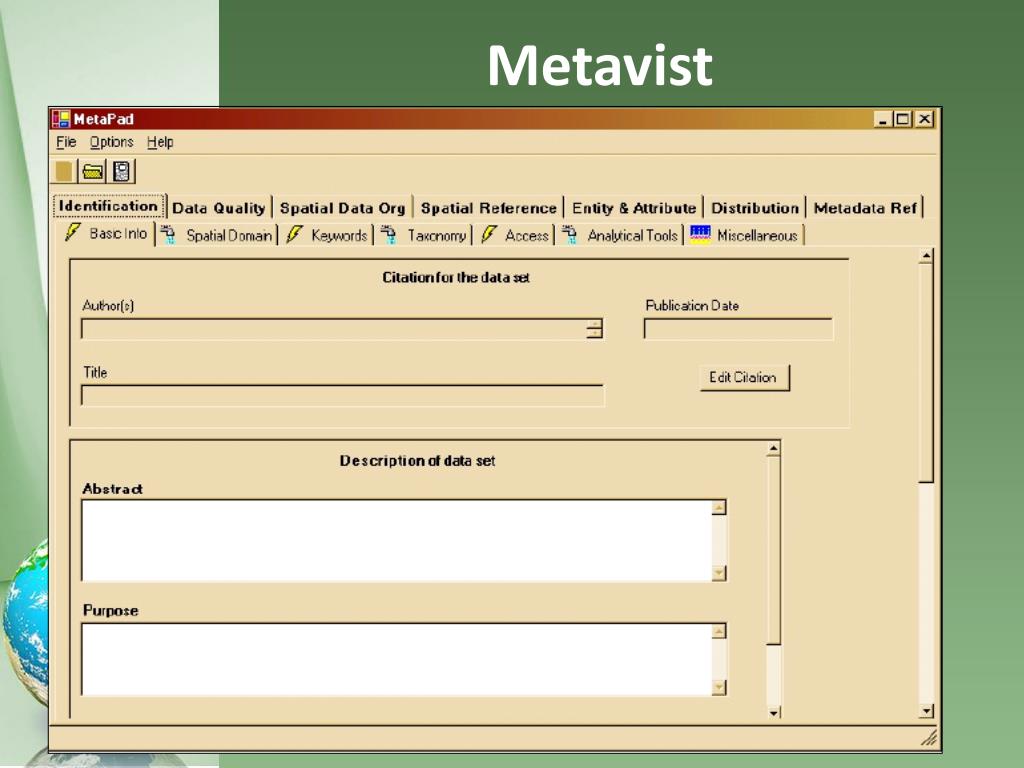Click the Purpose box scroll up arrow
The width and height of the screenshot is (1024, 768).
tap(719, 631)
